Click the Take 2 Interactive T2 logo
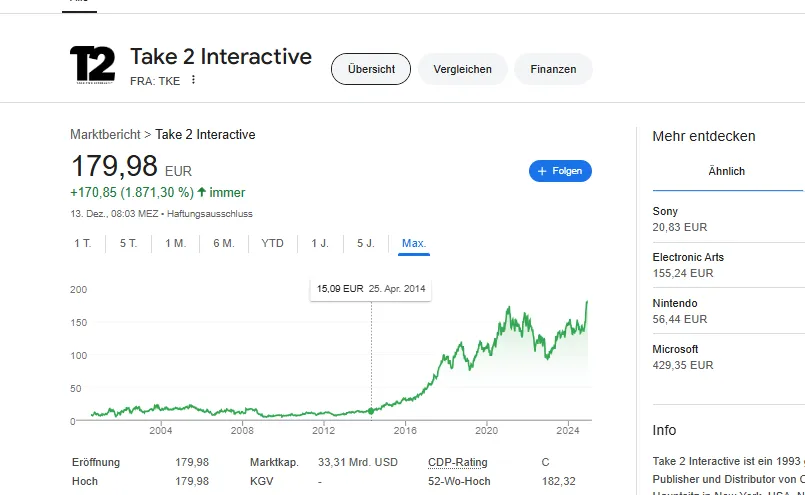The width and height of the screenshot is (805, 495). [92, 65]
